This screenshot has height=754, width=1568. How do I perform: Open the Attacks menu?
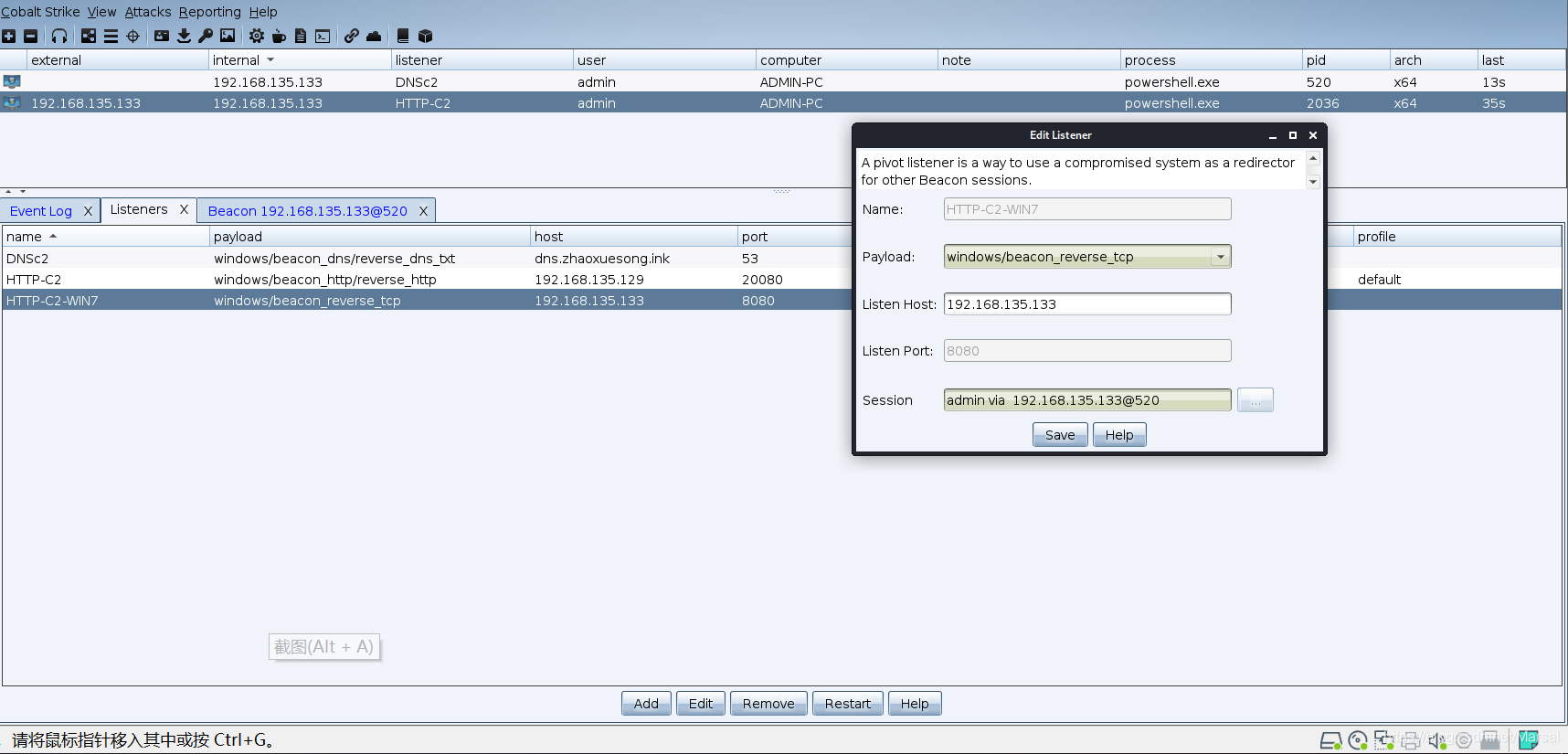(148, 12)
